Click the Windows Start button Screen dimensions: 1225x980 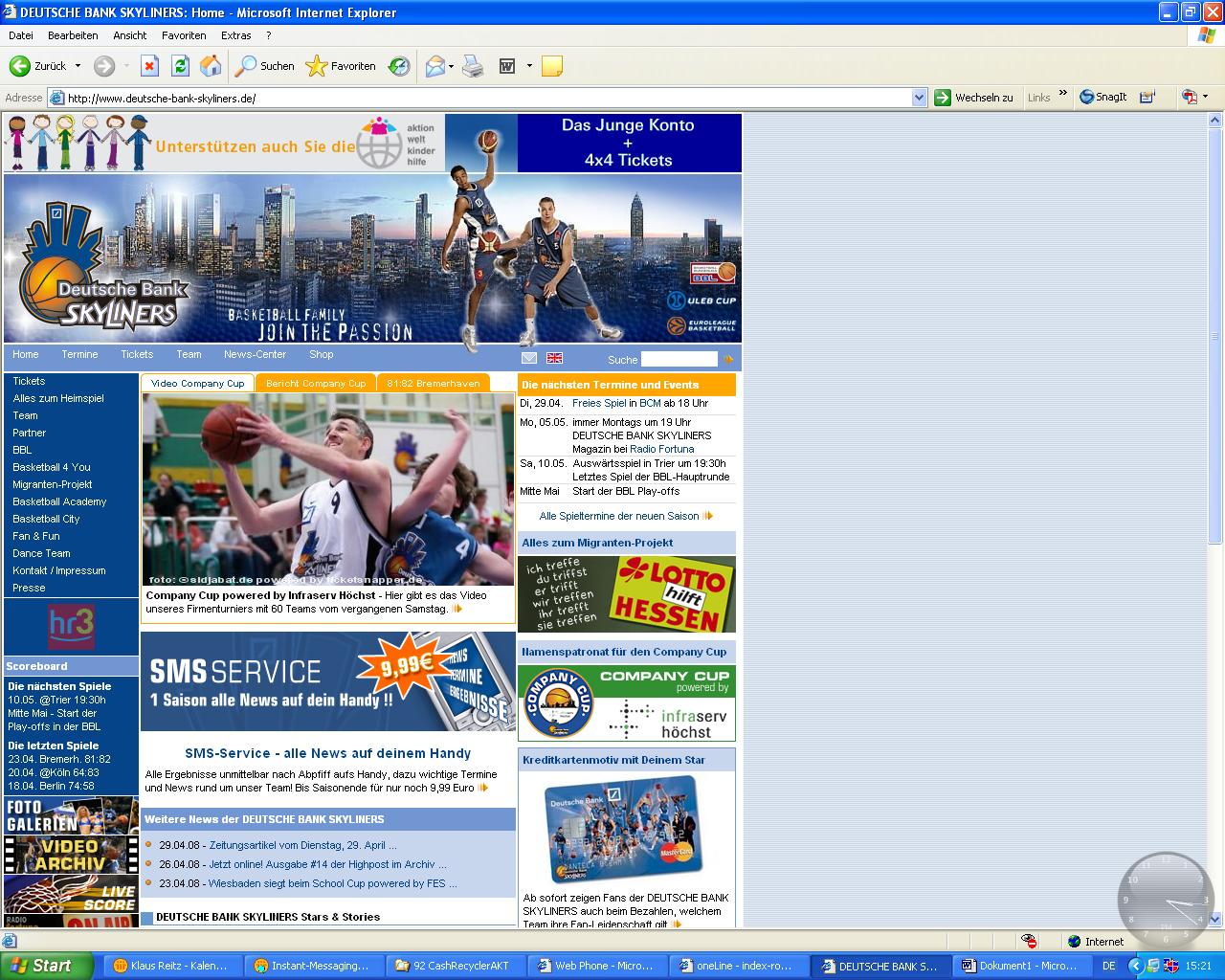(46, 966)
